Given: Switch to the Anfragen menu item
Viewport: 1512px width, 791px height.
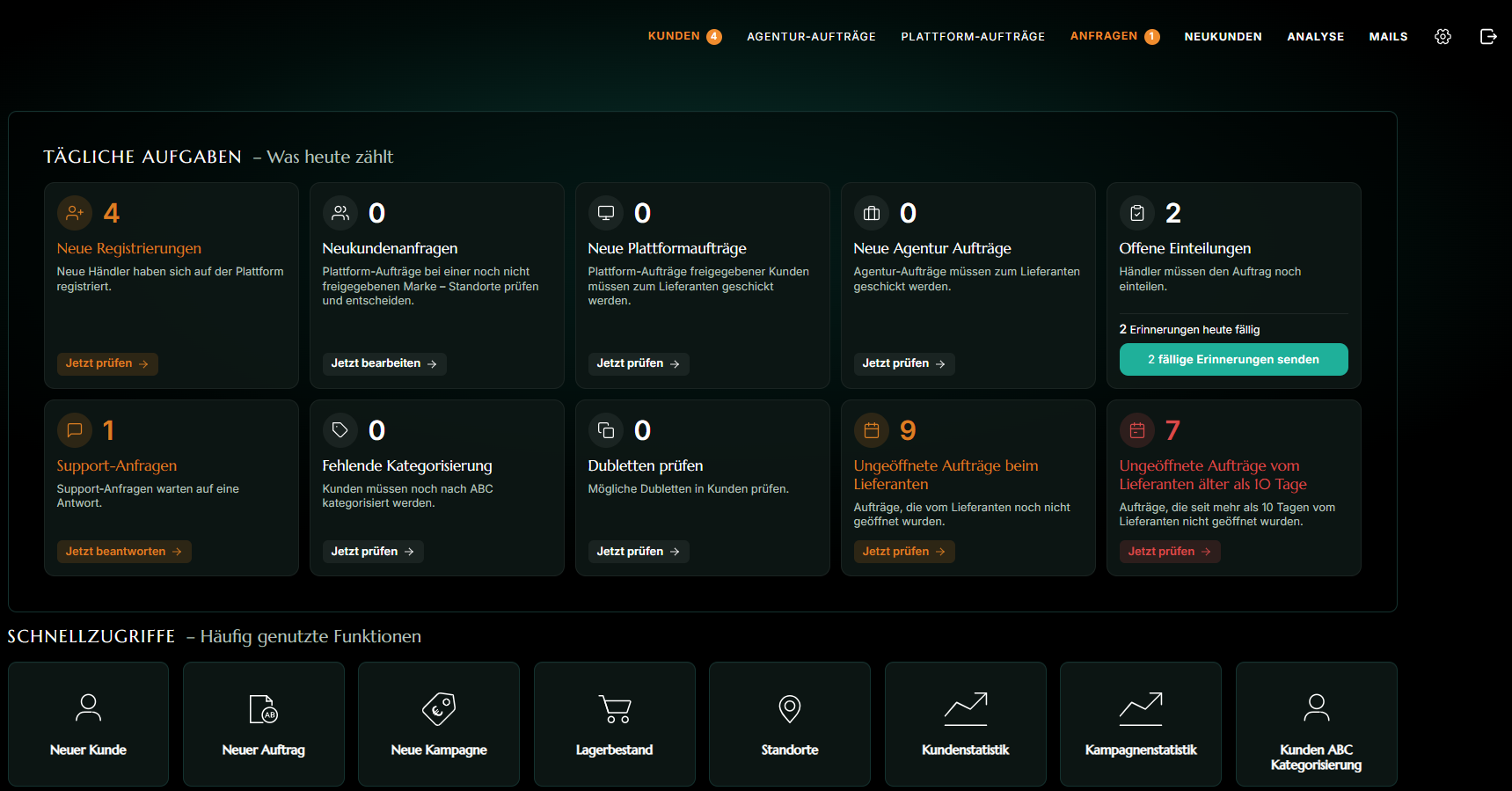Looking at the screenshot, I should tap(1104, 36).
